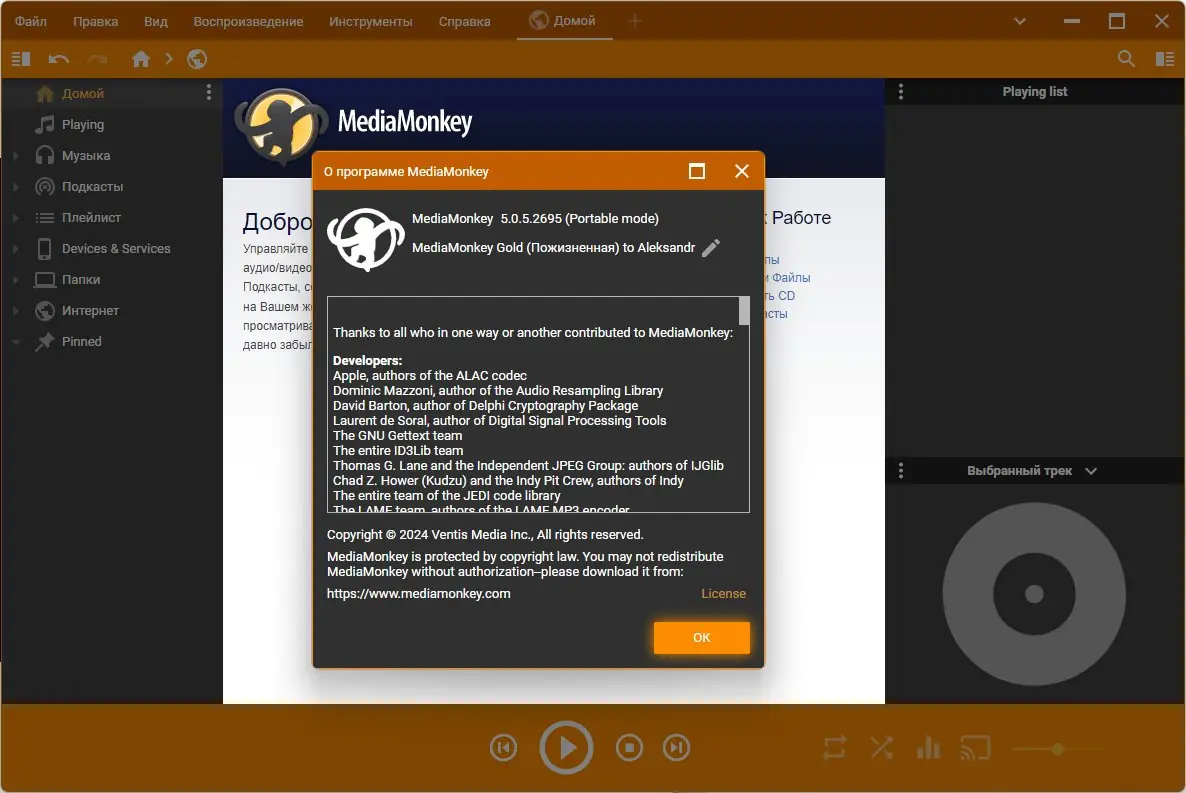Toggle repeat mode
Screen dimensions: 1186x793
pyautogui.click(x=834, y=748)
